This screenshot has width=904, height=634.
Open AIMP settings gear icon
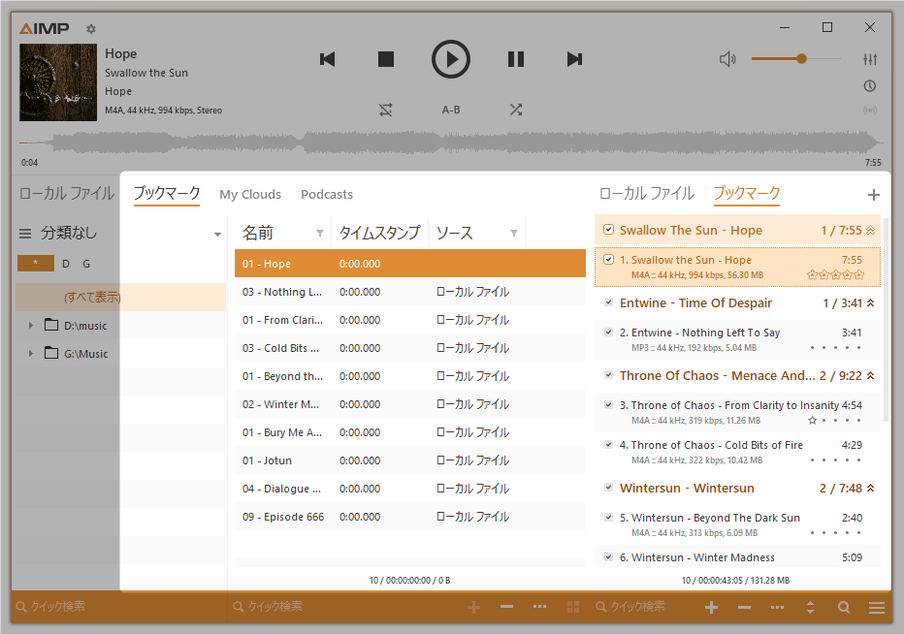point(91,28)
